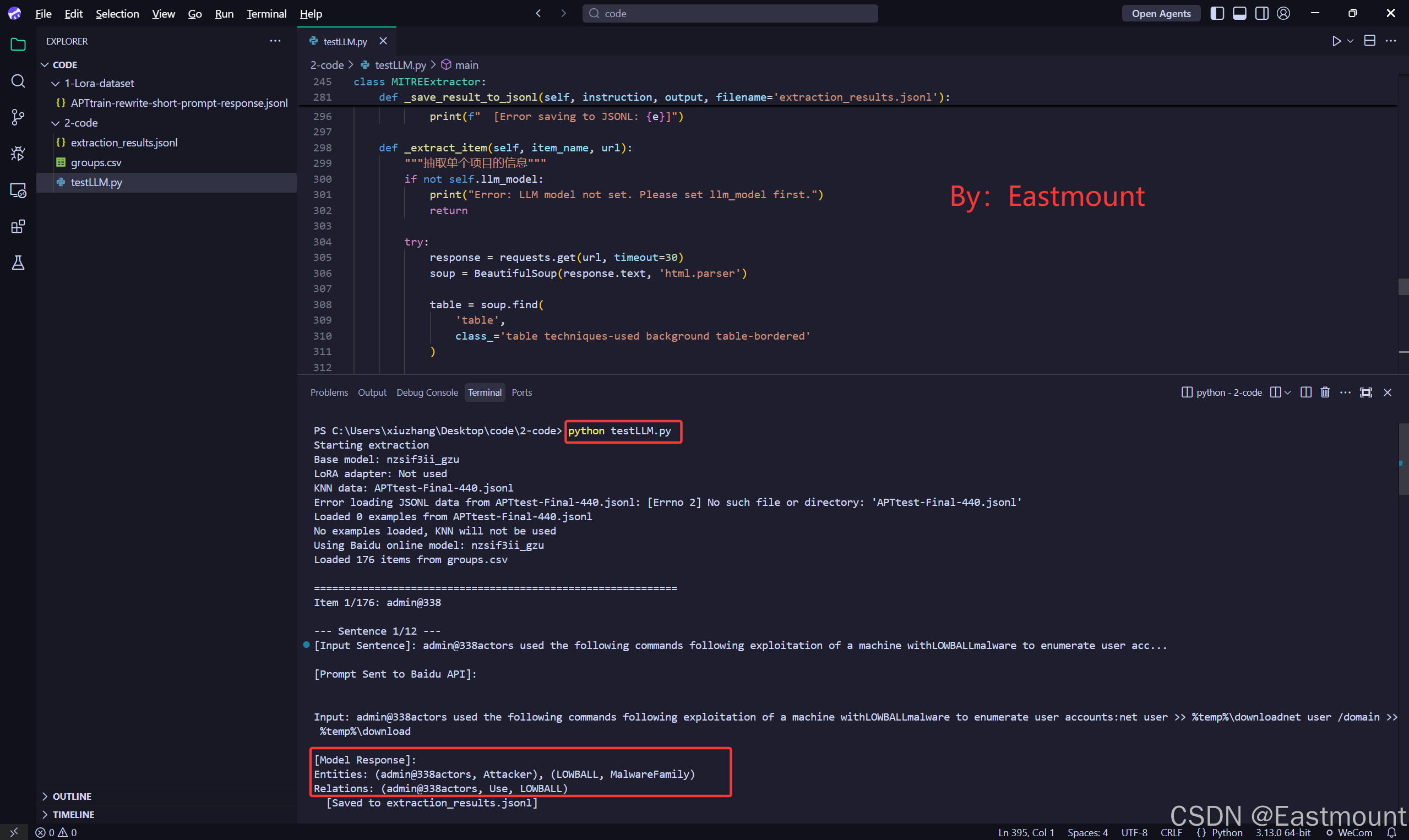The image size is (1409, 840).
Task: Go back in navigation history
Action: click(x=538, y=13)
